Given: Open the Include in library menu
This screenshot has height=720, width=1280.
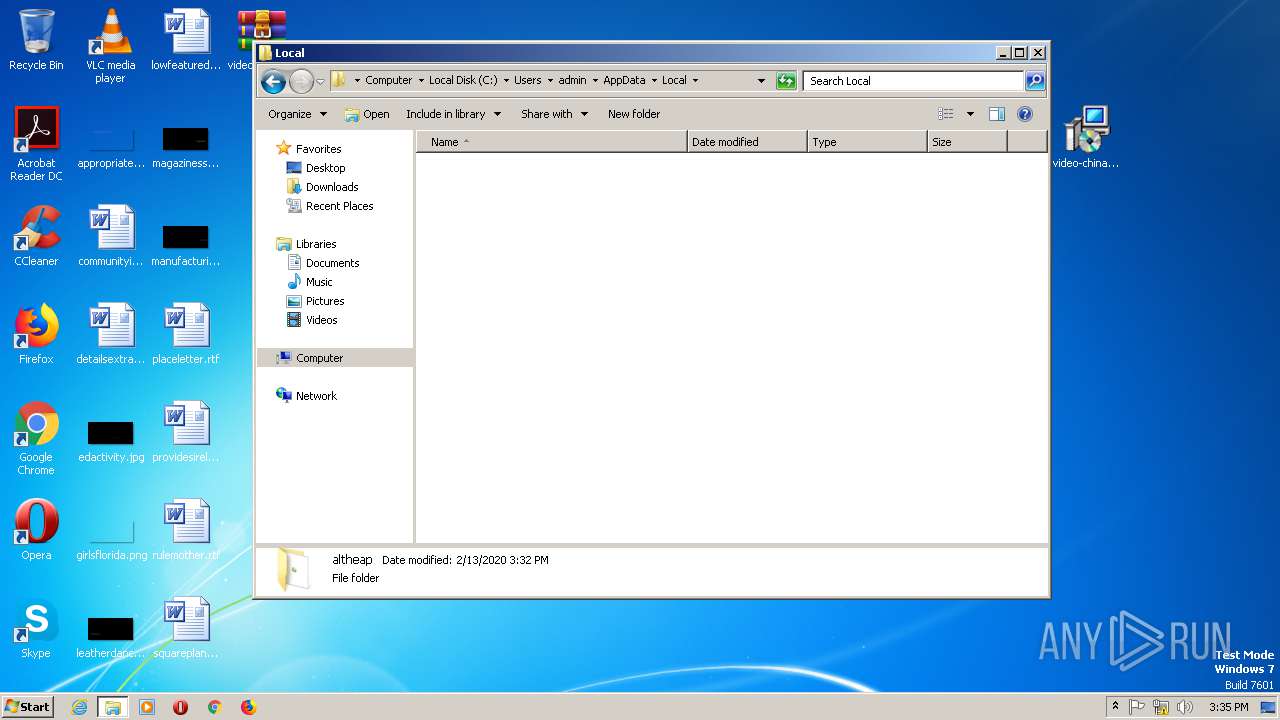Looking at the screenshot, I should [453, 114].
